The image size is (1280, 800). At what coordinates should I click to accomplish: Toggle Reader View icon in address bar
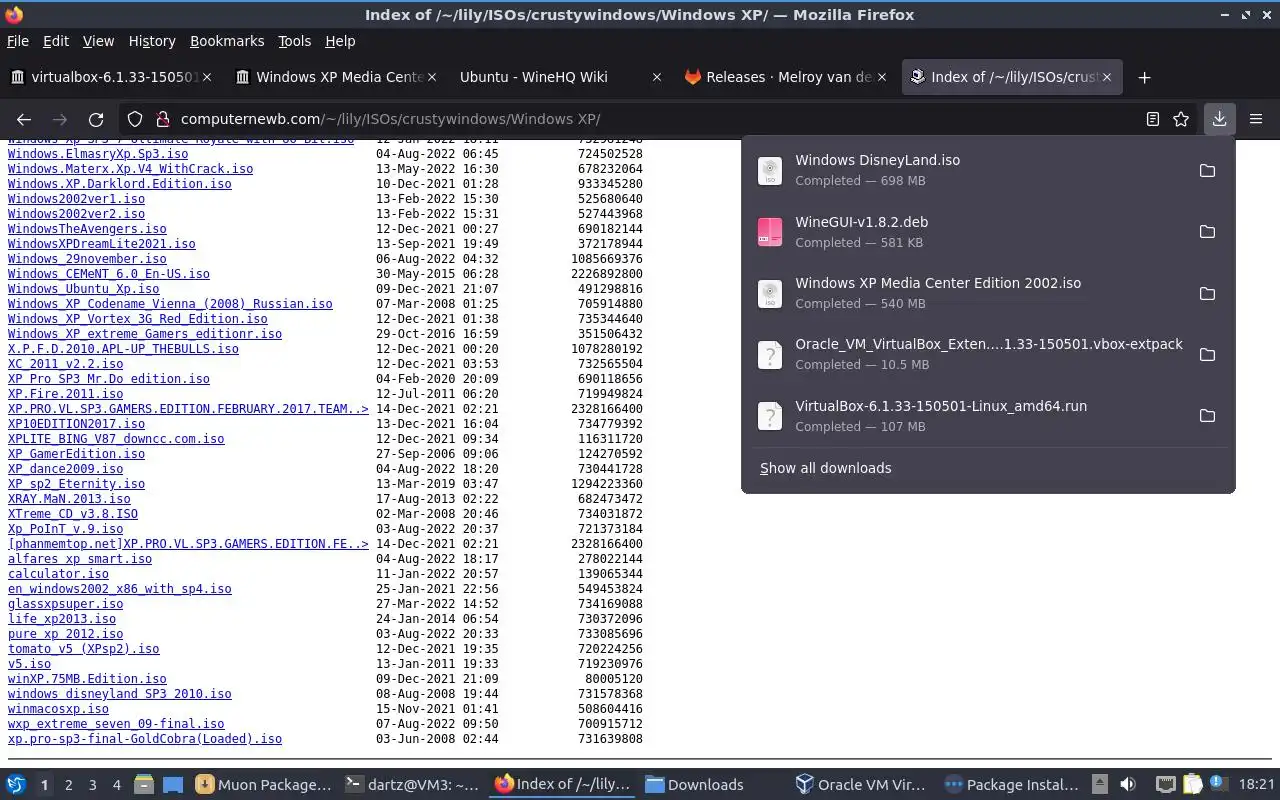(x=1153, y=119)
